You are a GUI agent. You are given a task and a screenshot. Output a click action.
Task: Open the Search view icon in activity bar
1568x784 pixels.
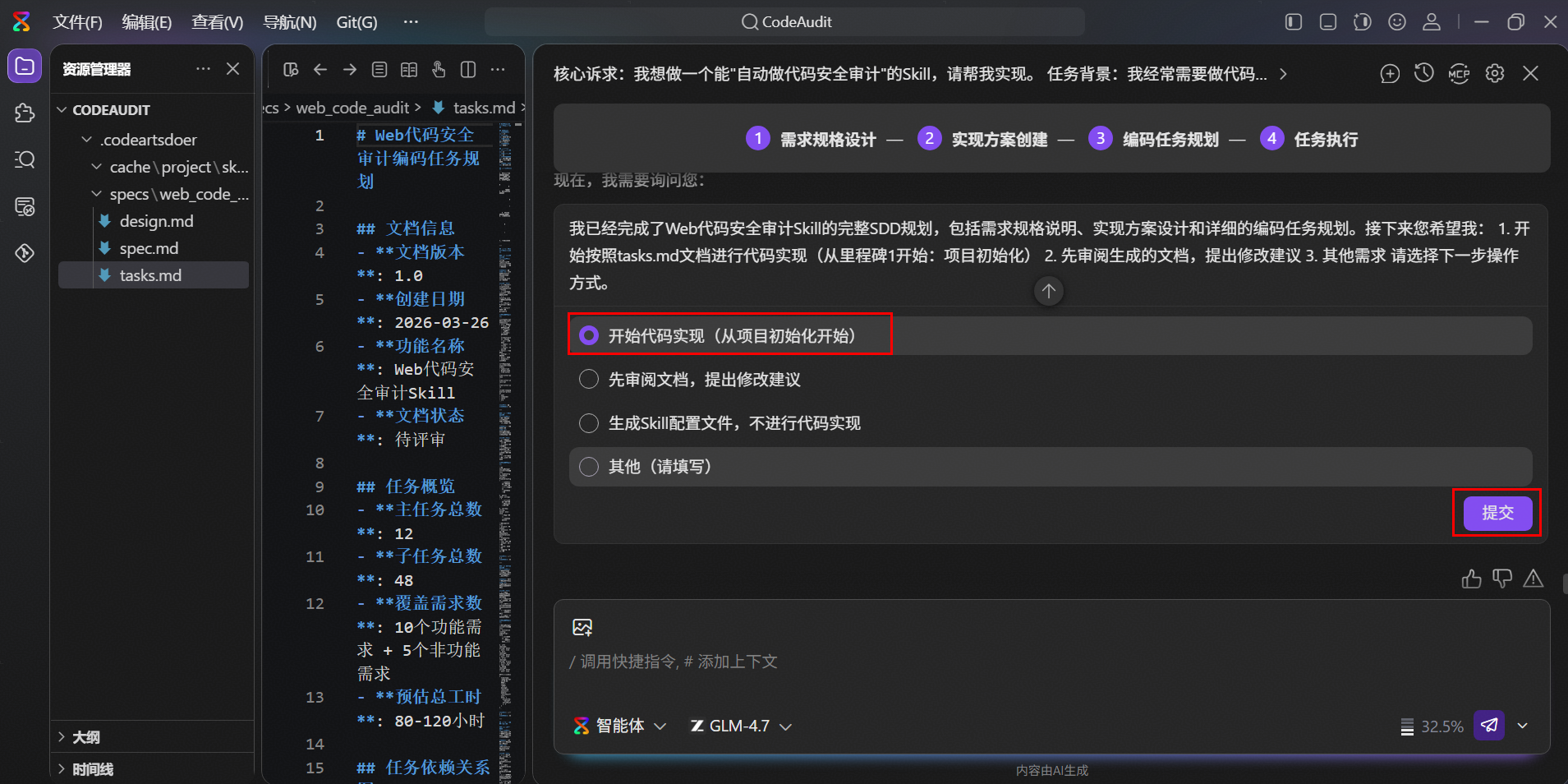coord(25,159)
